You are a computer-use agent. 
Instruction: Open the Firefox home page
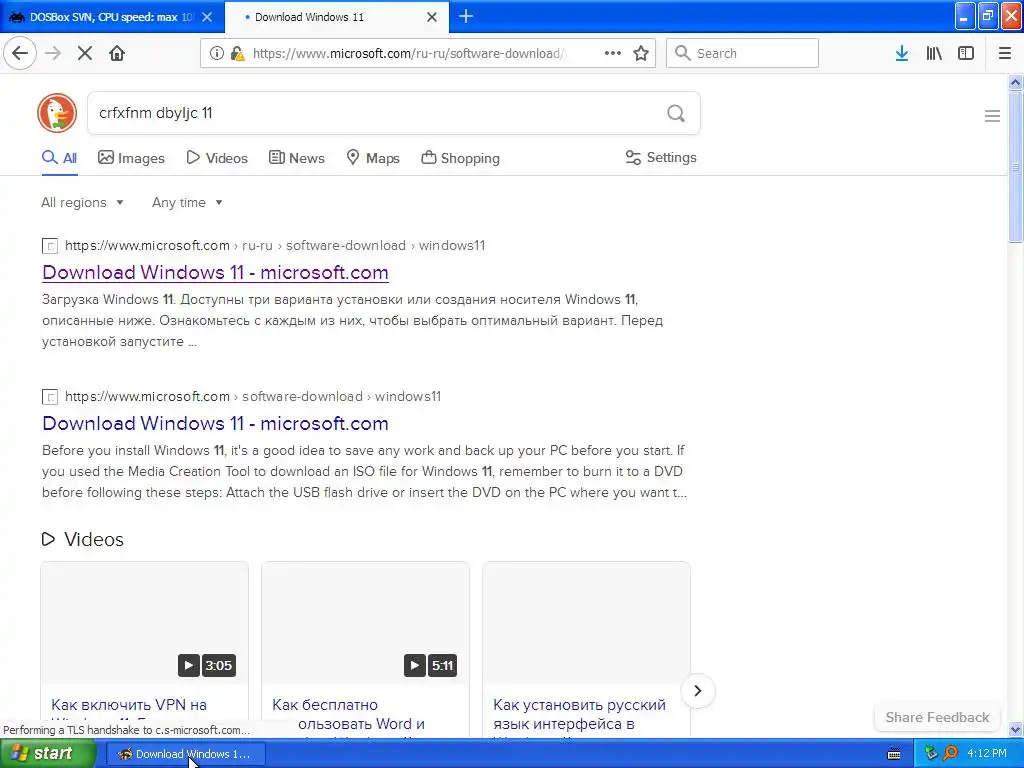(117, 53)
